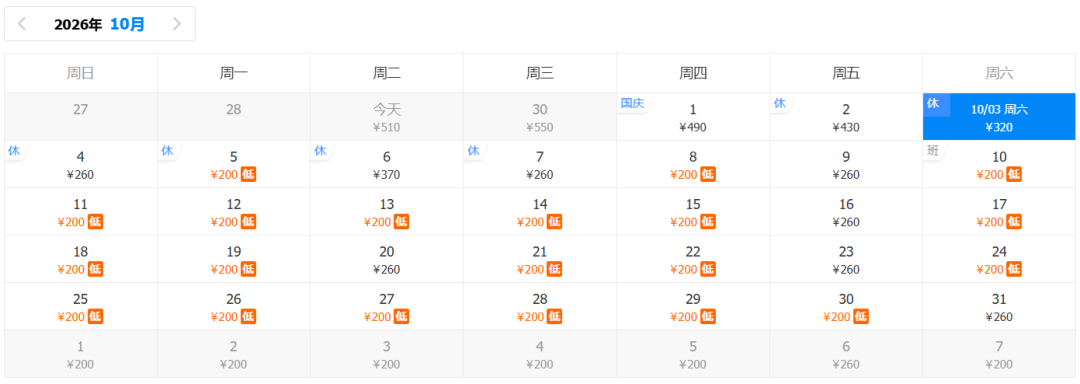This screenshot has height=384, width=1080.
Task: Choose October 19 date cell
Action: (233, 259)
